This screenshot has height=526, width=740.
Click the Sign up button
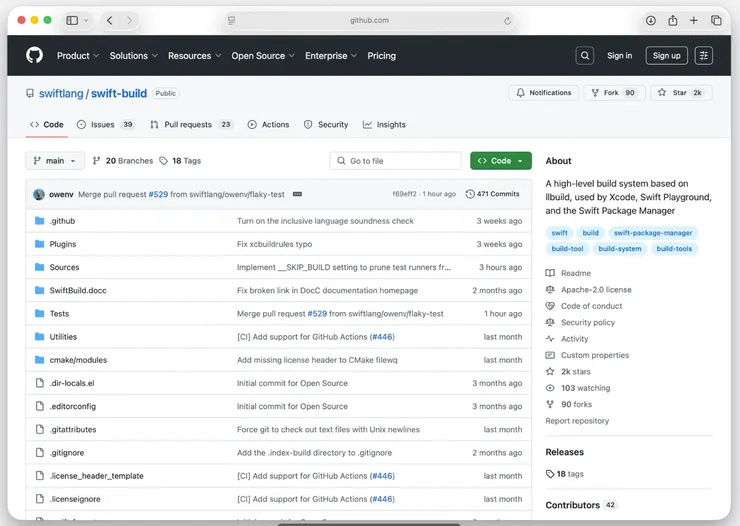pyautogui.click(x=666, y=56)
